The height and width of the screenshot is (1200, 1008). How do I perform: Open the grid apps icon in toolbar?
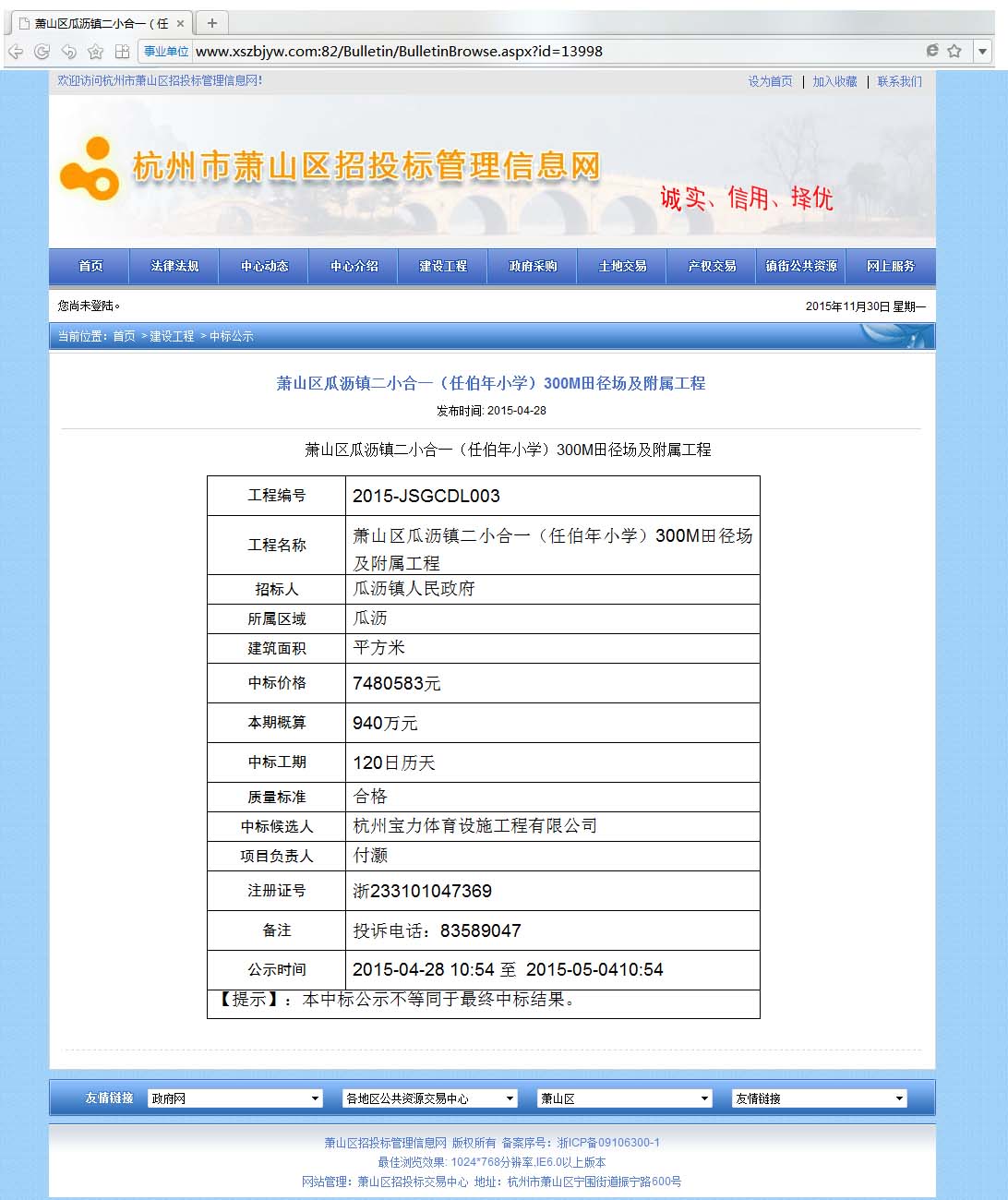[x=122, y=52]
